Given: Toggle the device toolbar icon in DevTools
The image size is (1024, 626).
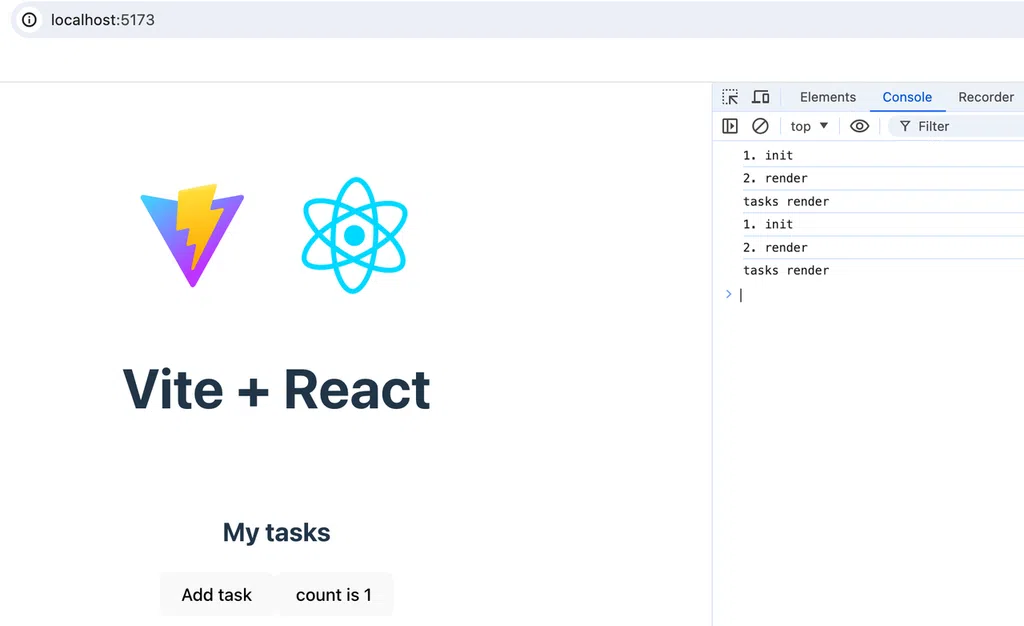Looking at the screenshot, I should pyautogui.click(x=760, y=97).
